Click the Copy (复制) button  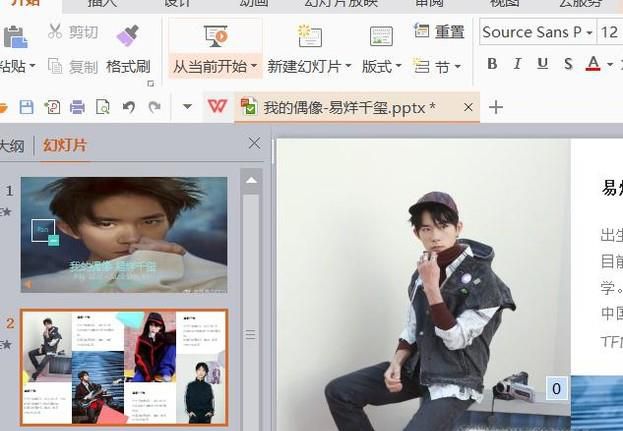pyautogui.click(x=73, y=66)
